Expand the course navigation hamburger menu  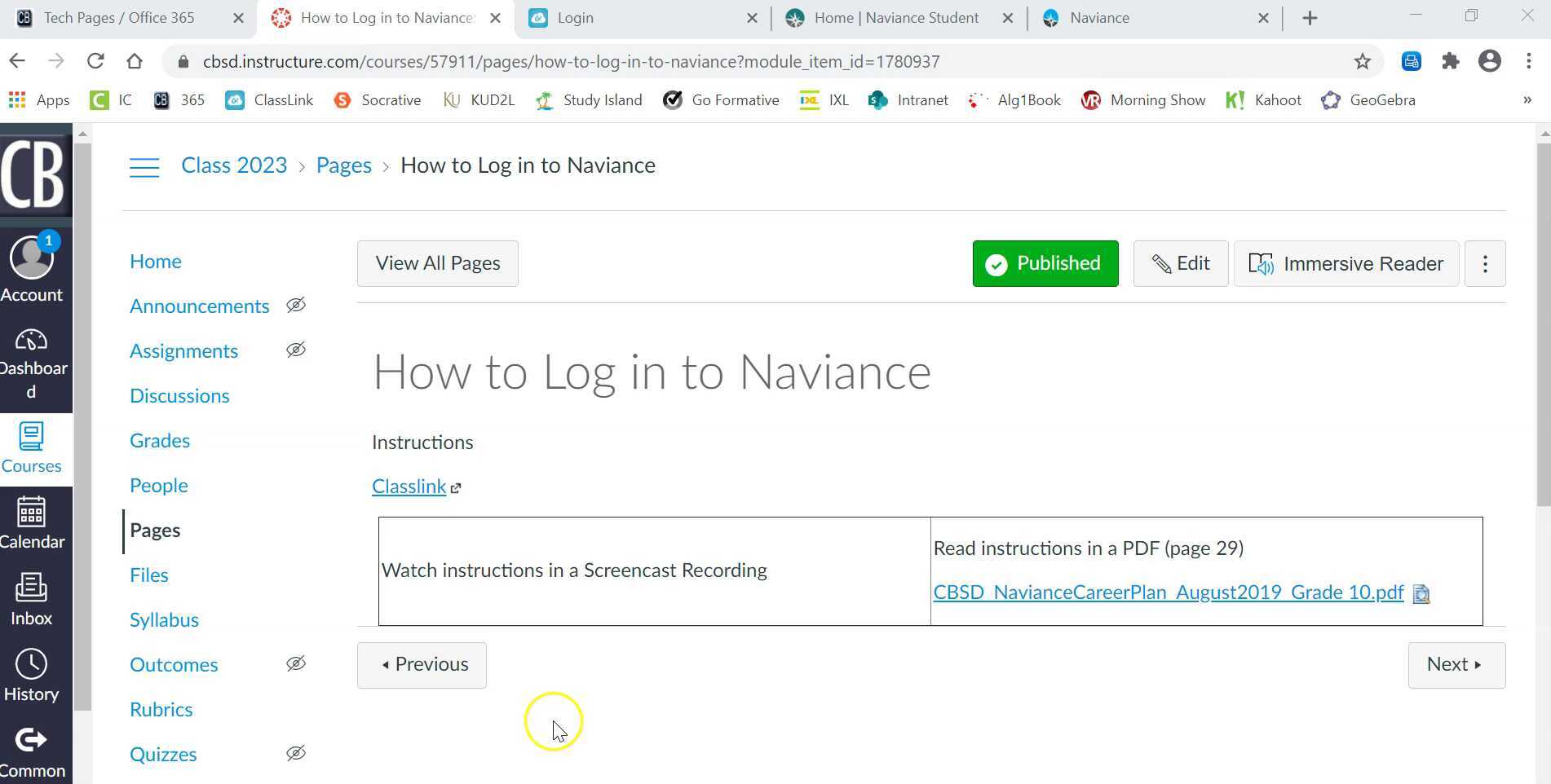[x=144, y=166]
